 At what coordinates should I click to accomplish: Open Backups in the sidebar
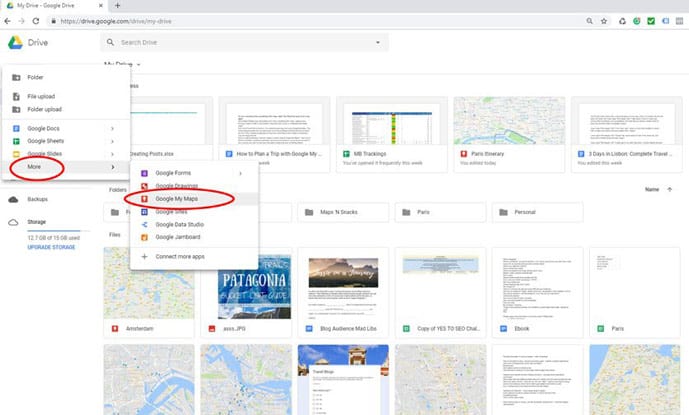pos(37,199)
